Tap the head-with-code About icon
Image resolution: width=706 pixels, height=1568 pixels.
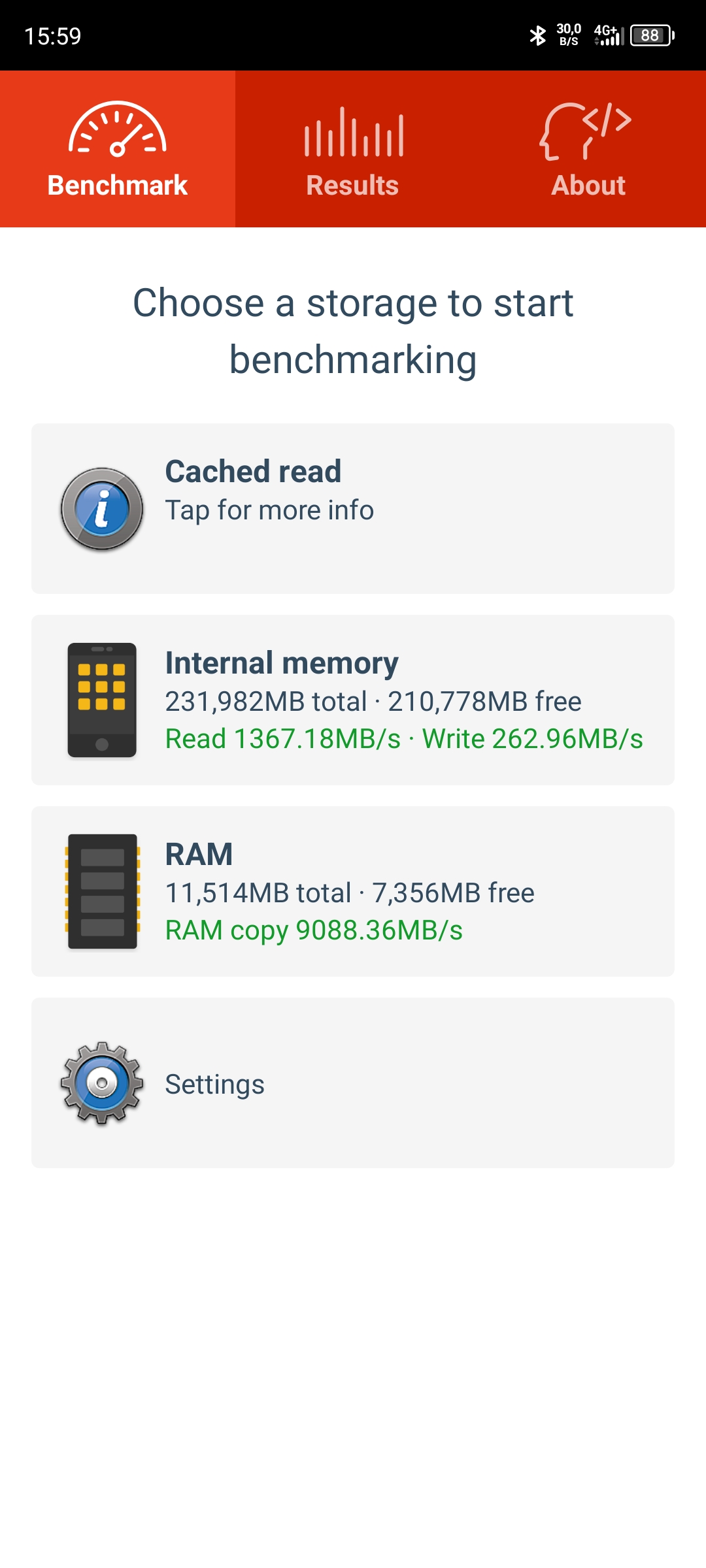(x=586, y=131)
